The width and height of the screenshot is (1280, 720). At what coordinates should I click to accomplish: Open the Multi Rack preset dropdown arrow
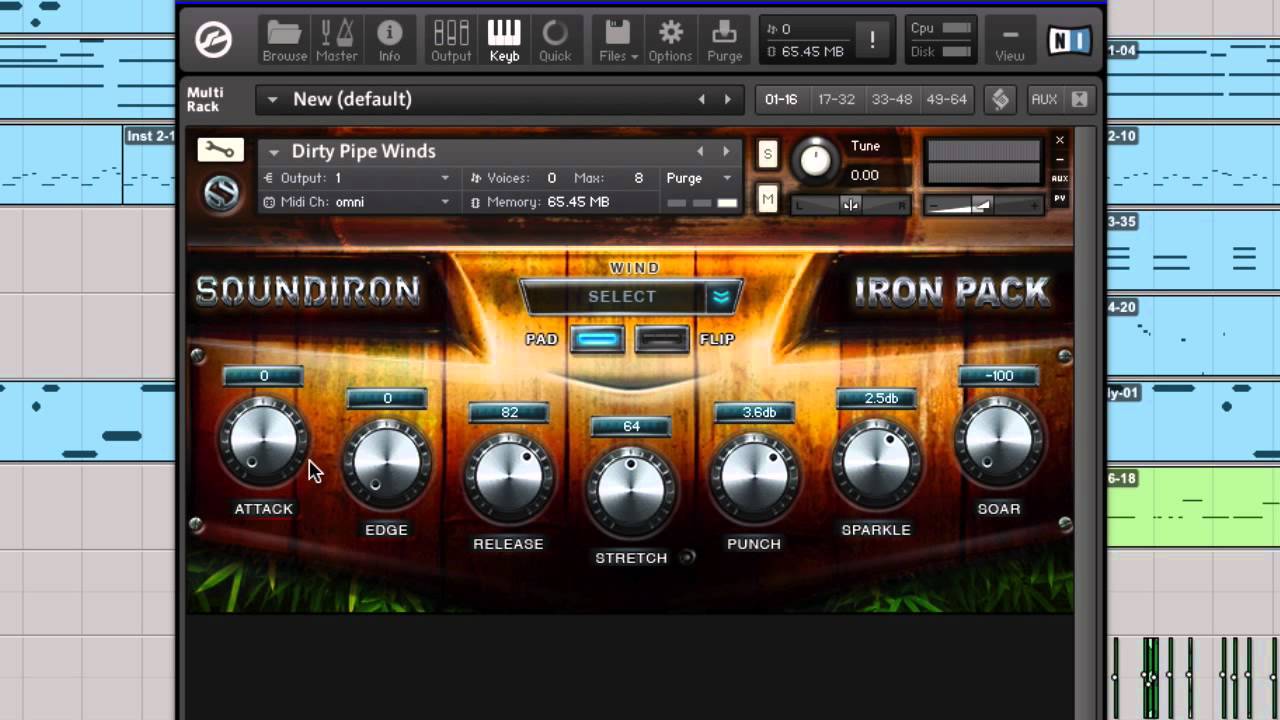coord(272,99)
